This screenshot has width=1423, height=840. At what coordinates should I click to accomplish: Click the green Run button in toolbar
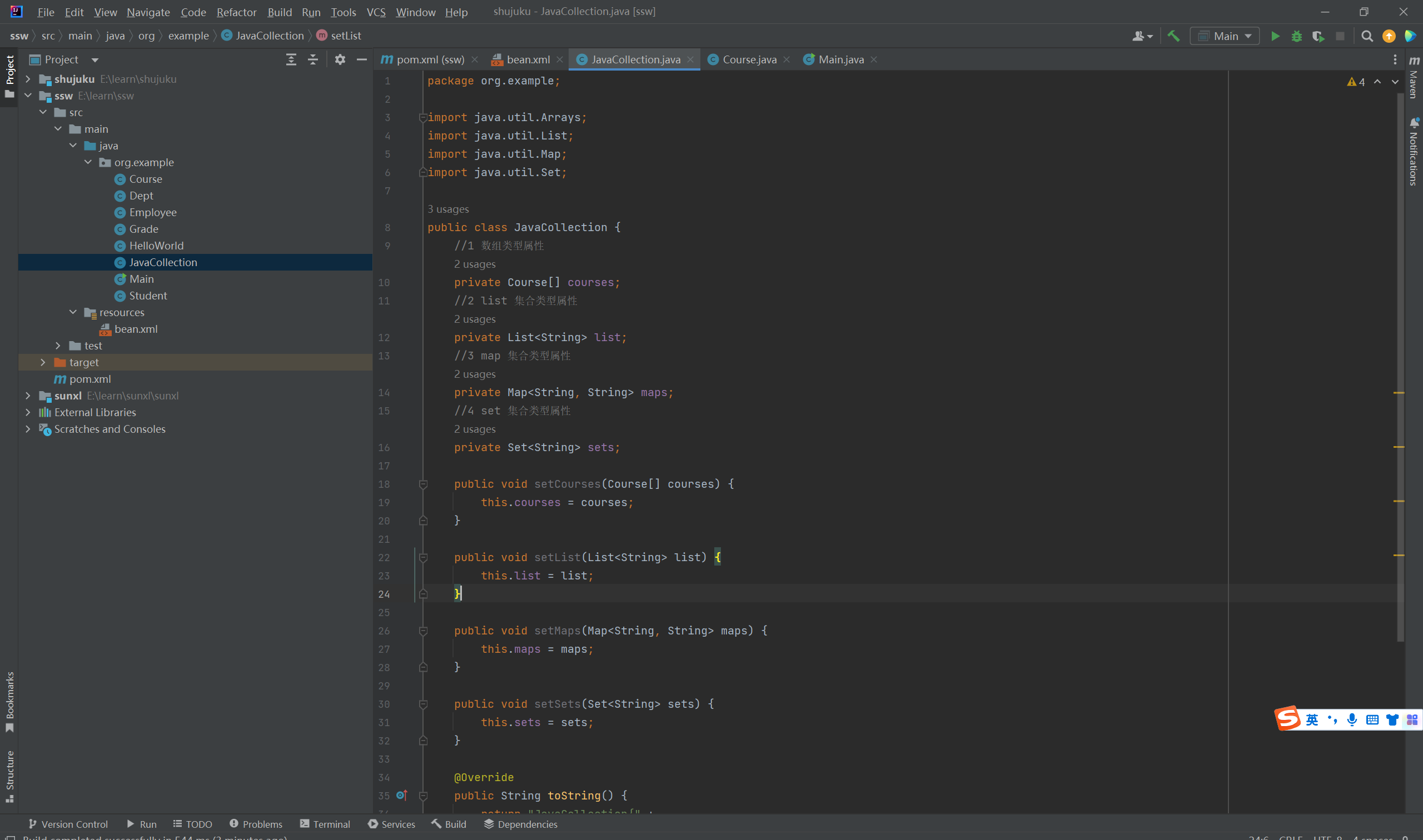[1275, 36]
